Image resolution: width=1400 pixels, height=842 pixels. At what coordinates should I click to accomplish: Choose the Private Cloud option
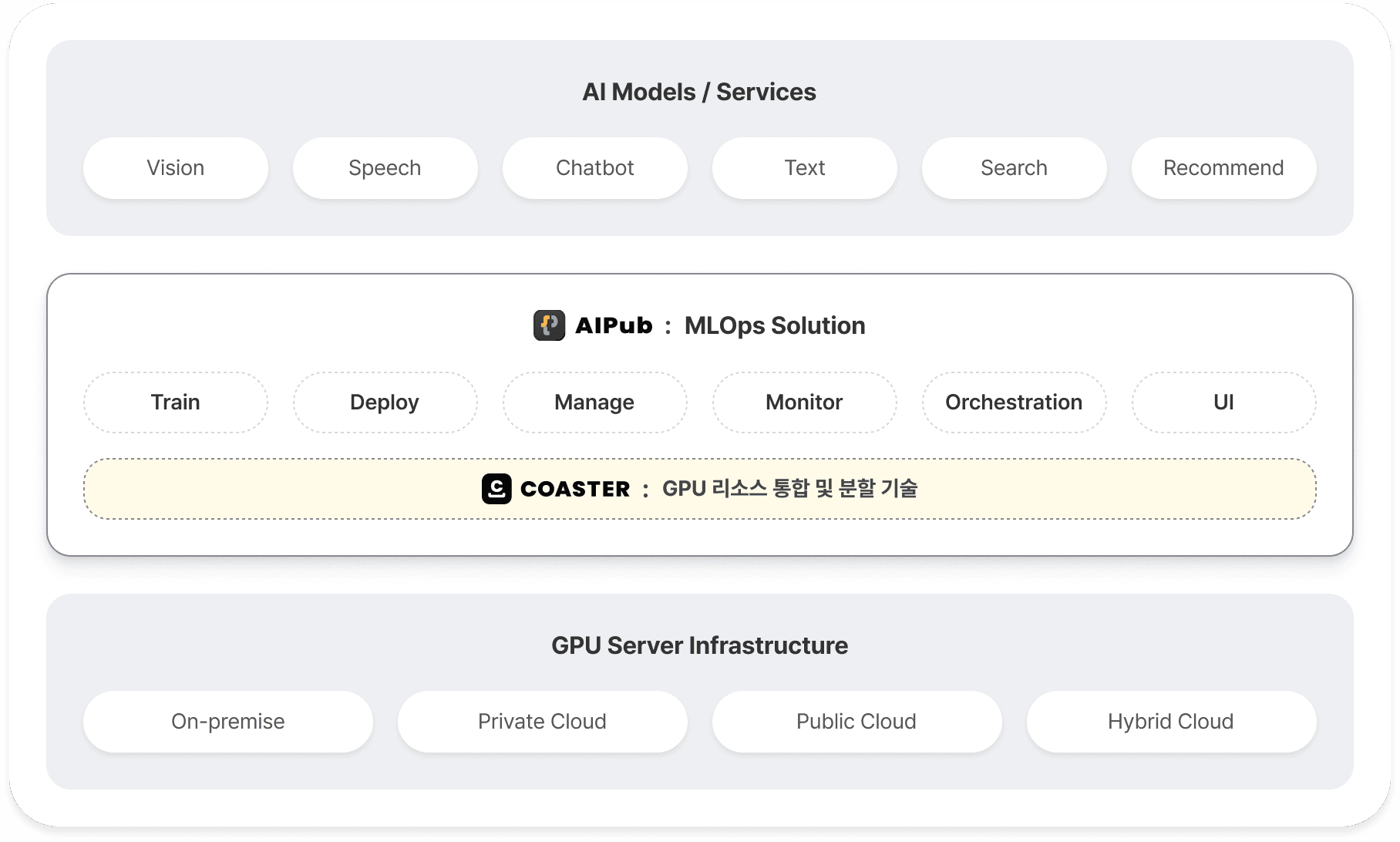(542, 722)
